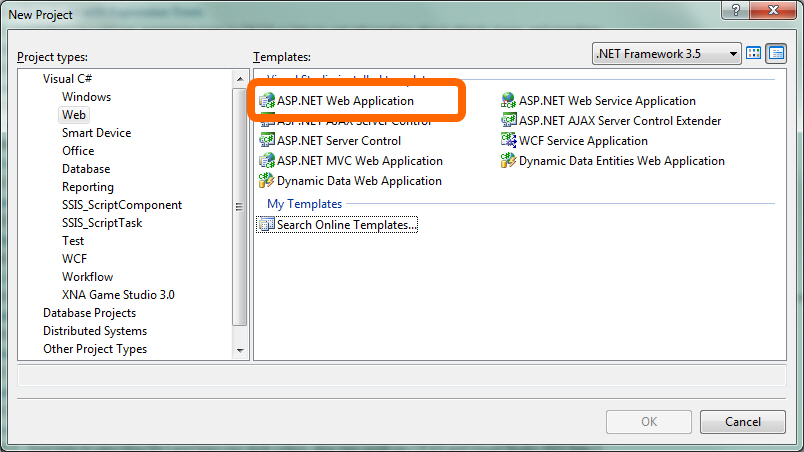Select WCF project type

click(74, 259)
